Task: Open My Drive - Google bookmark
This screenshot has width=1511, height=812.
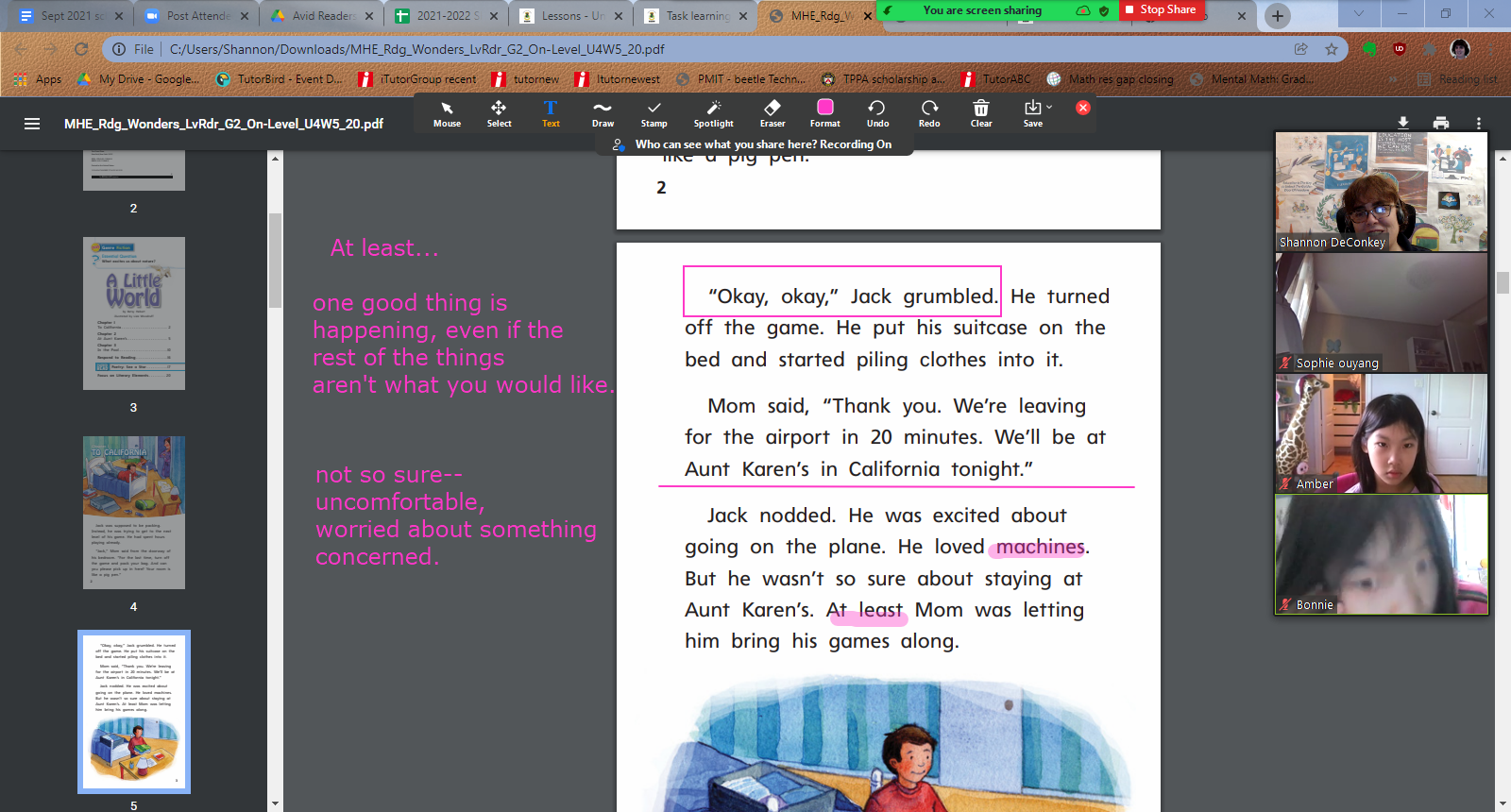Action: coord(138,79)
